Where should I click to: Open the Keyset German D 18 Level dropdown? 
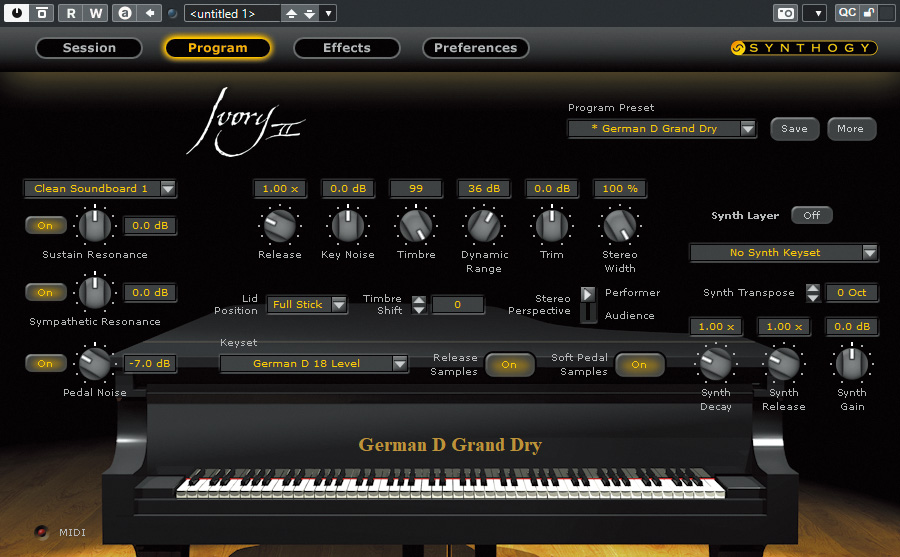pyautogui.click(x=314, y=363)
